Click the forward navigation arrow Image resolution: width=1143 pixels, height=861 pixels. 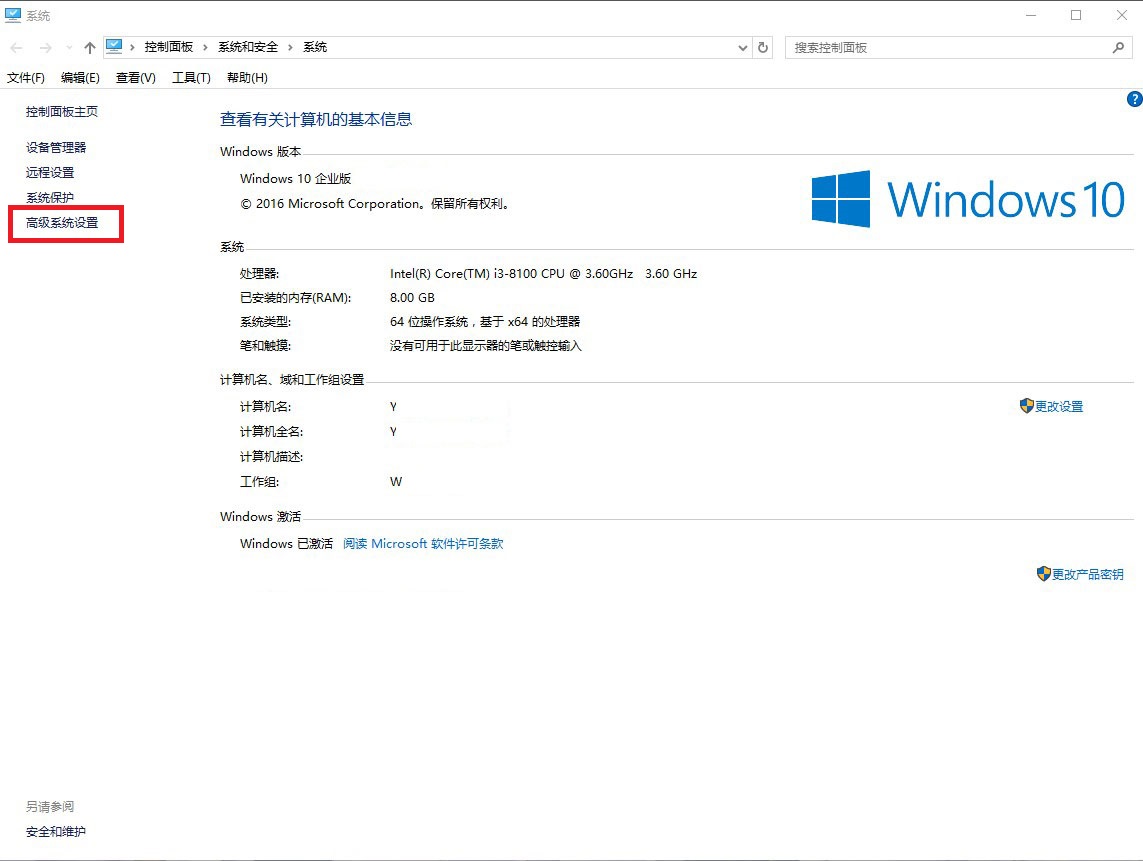click(45, 47)
